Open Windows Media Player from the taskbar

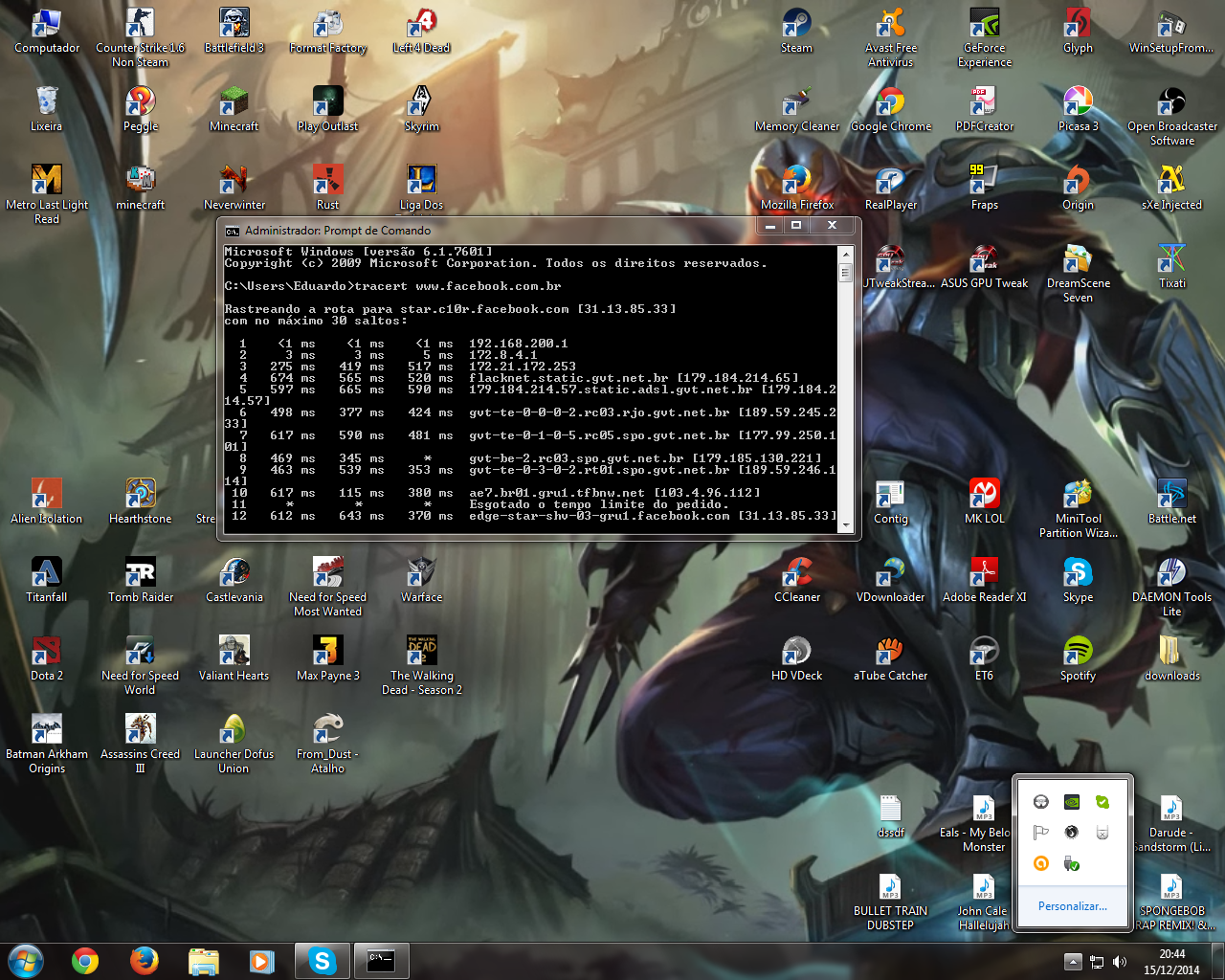click(x=261, y=961)
